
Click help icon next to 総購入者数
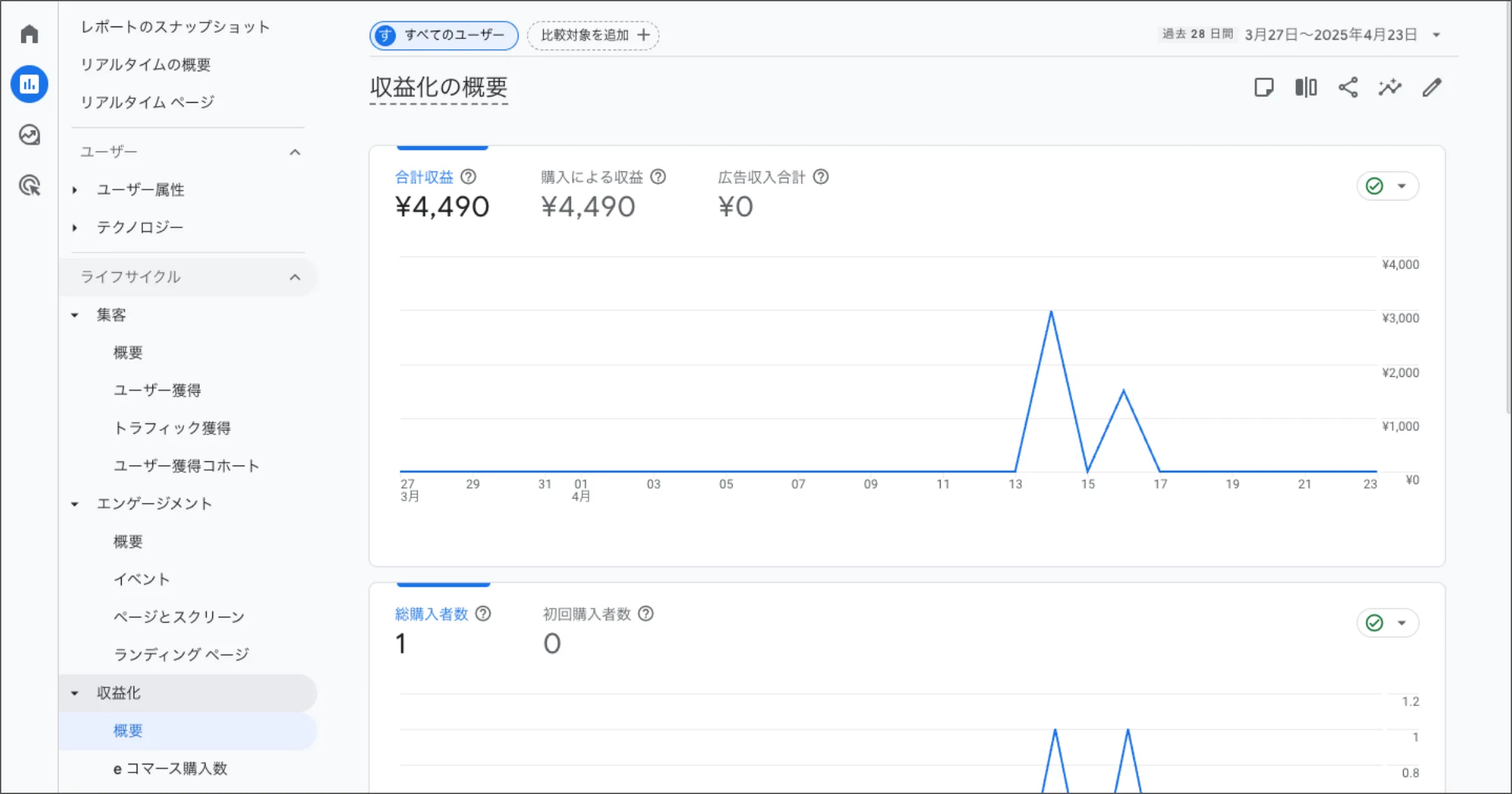point(483,614)
